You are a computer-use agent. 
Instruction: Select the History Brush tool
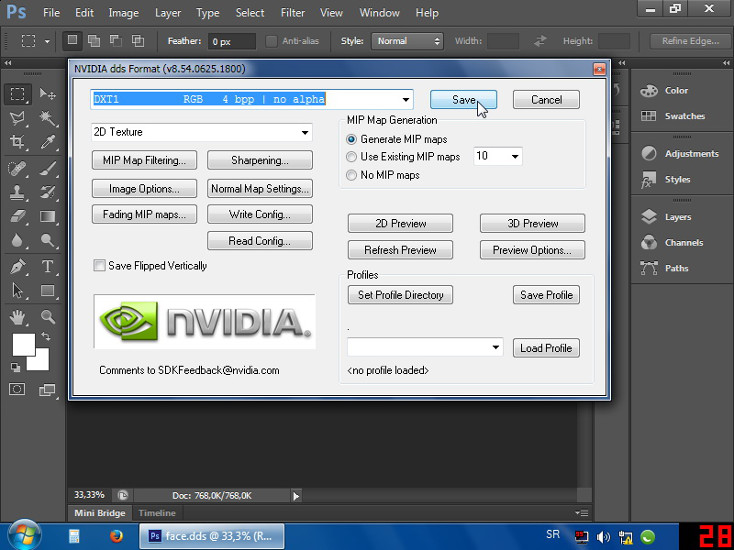47,192
